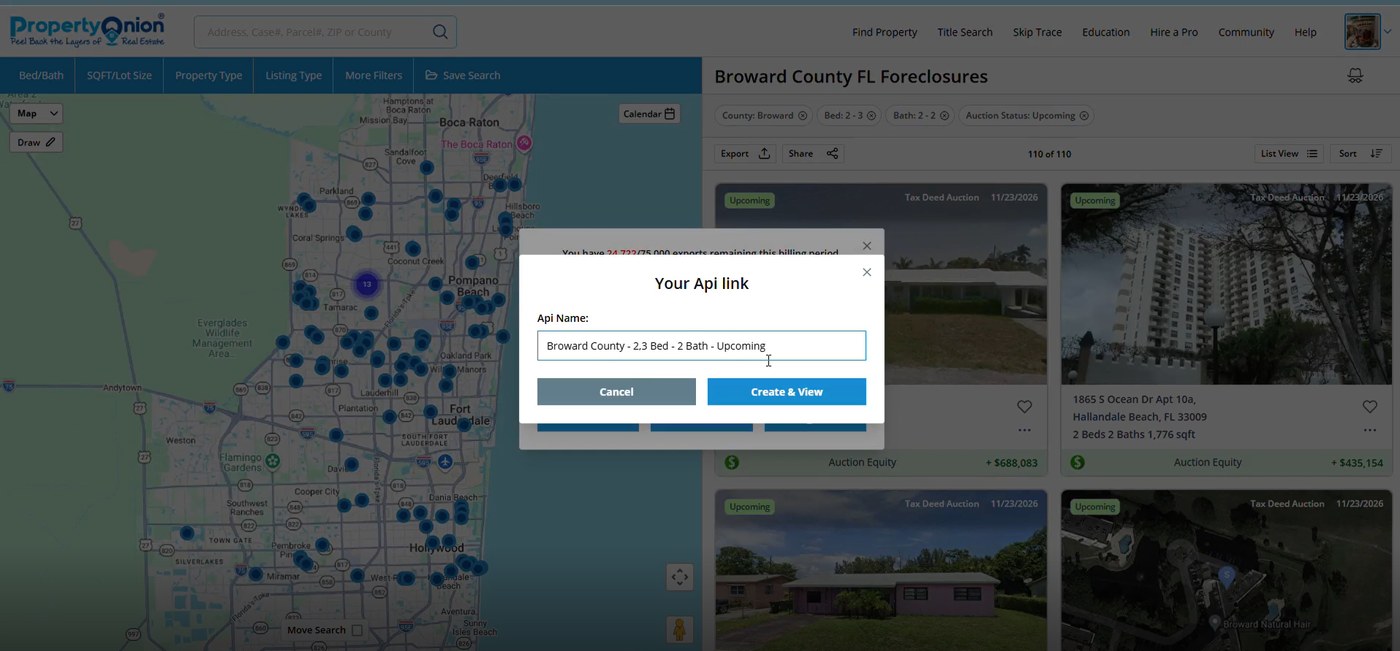This screenshot has height=651, width=1400.
Task: Click The Boca Raton hotel marker
Action: (x=523, y=144)
